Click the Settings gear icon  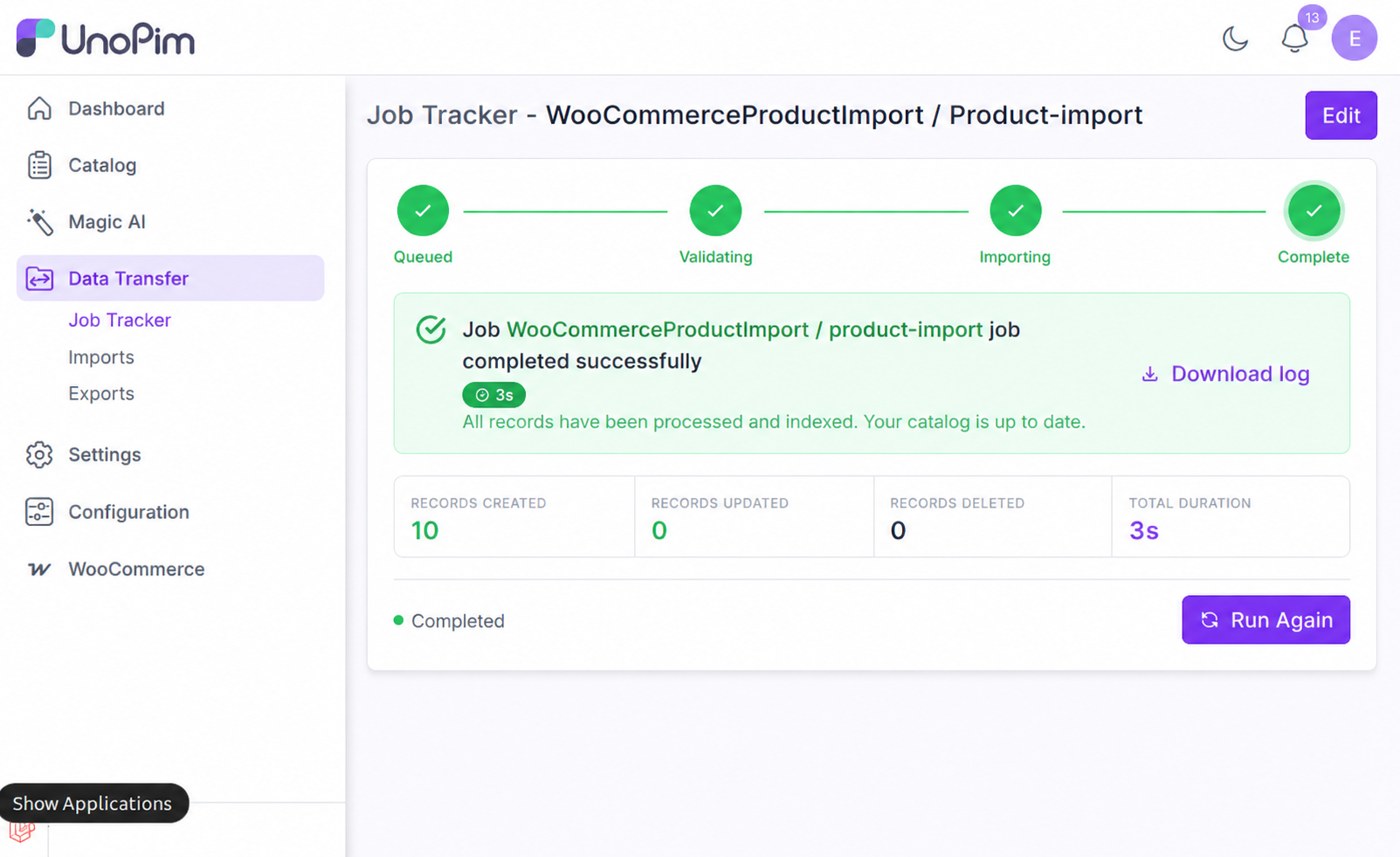pyautogui.click(x=39, y=455)
